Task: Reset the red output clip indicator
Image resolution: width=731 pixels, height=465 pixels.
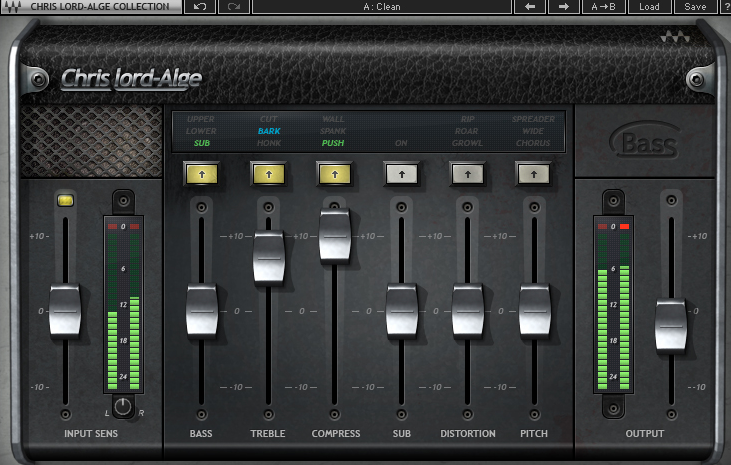Action: point(624,227)
